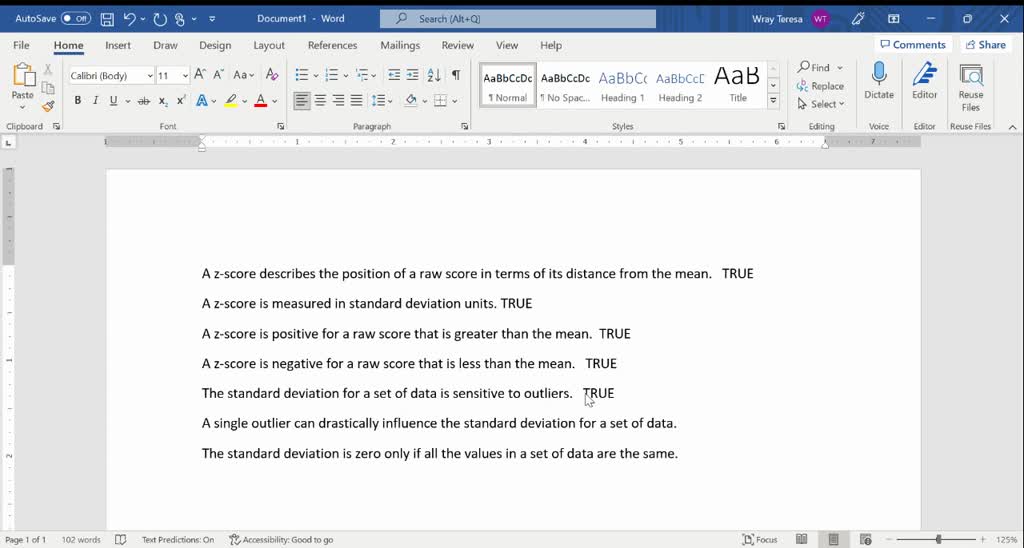Expand the Styles gallery more arrow
The height and width of the screenshot is (548, 1024).
[773, 101]
